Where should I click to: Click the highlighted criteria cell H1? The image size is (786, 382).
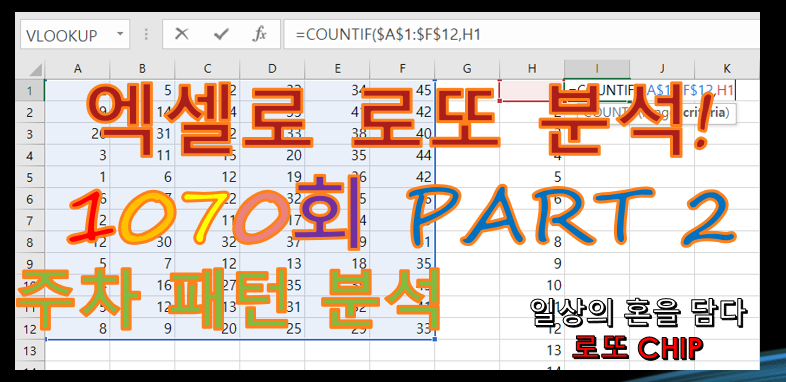[x=532, y=90]
